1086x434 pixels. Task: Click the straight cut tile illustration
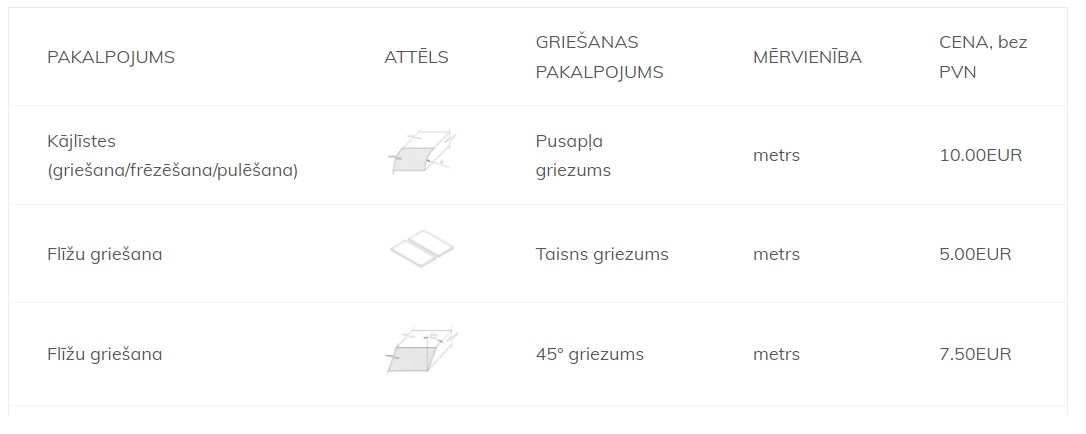click(422, 248)
